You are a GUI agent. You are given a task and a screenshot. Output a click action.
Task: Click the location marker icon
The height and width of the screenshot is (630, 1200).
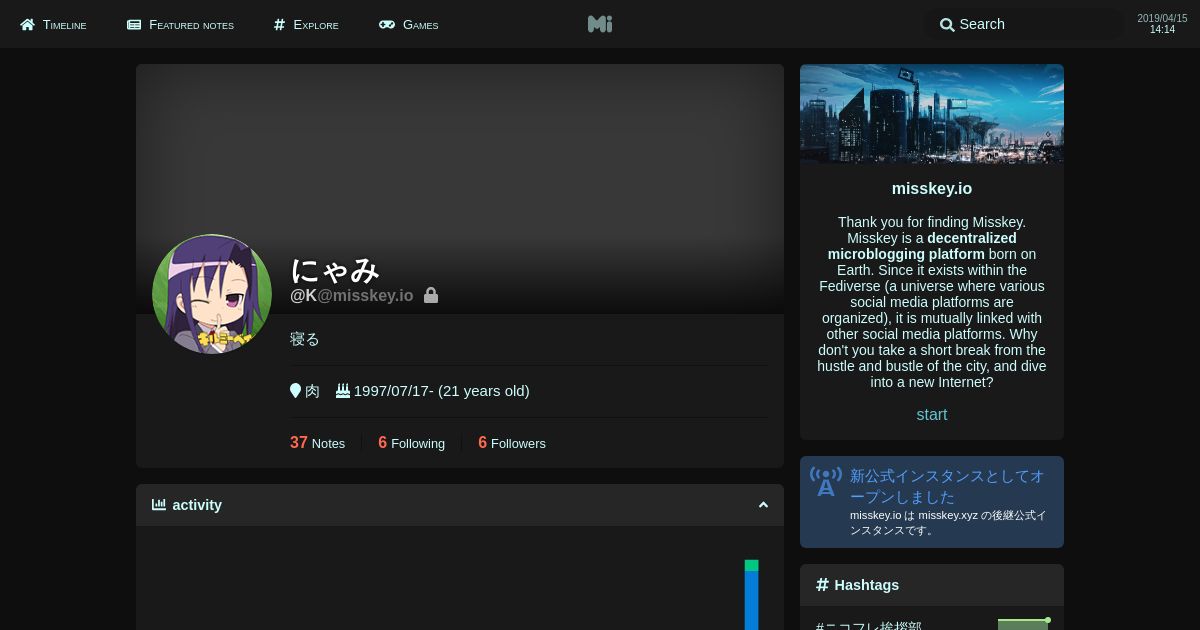pos(296,390)
